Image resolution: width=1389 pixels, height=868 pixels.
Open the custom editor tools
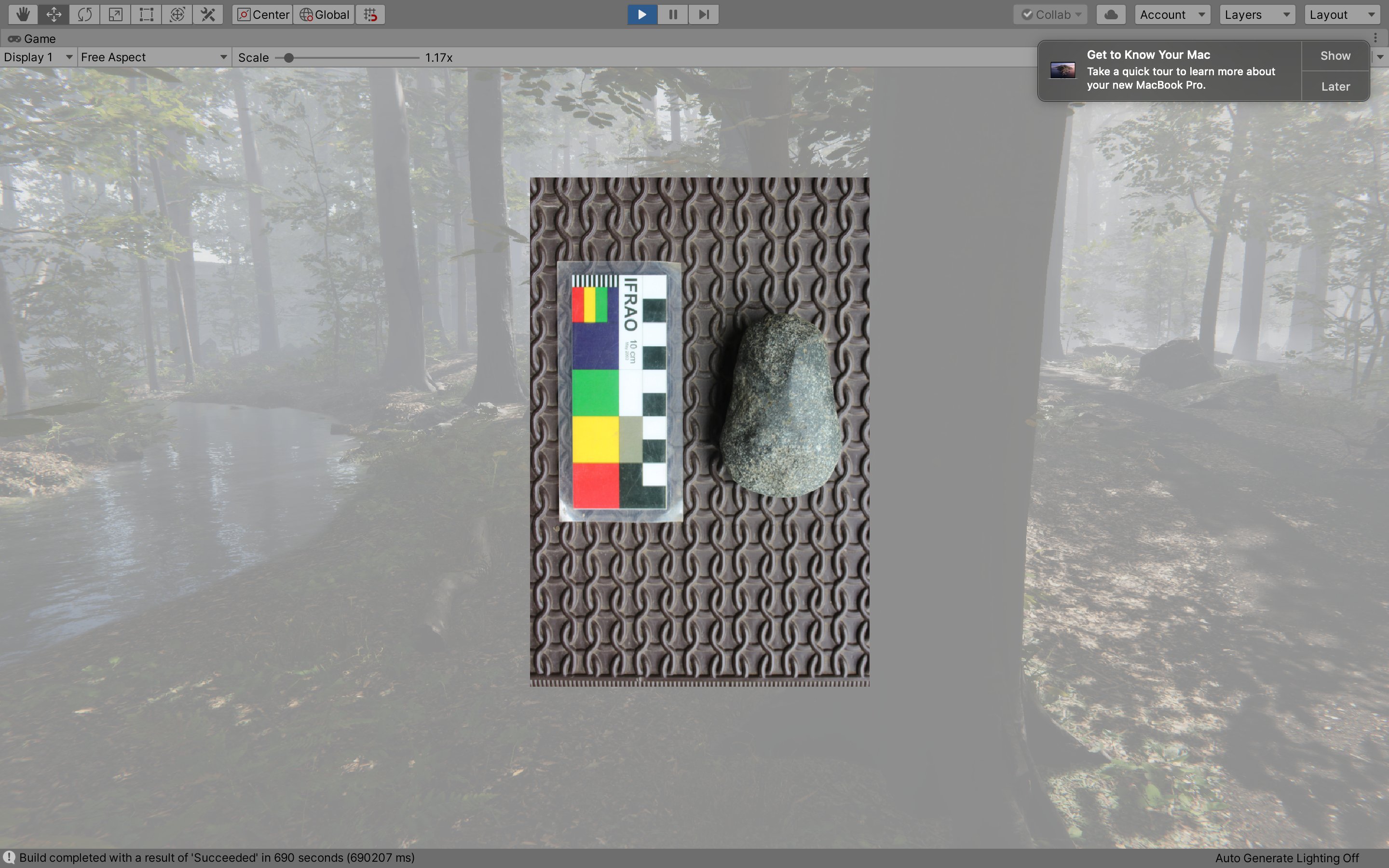[208, 14]
